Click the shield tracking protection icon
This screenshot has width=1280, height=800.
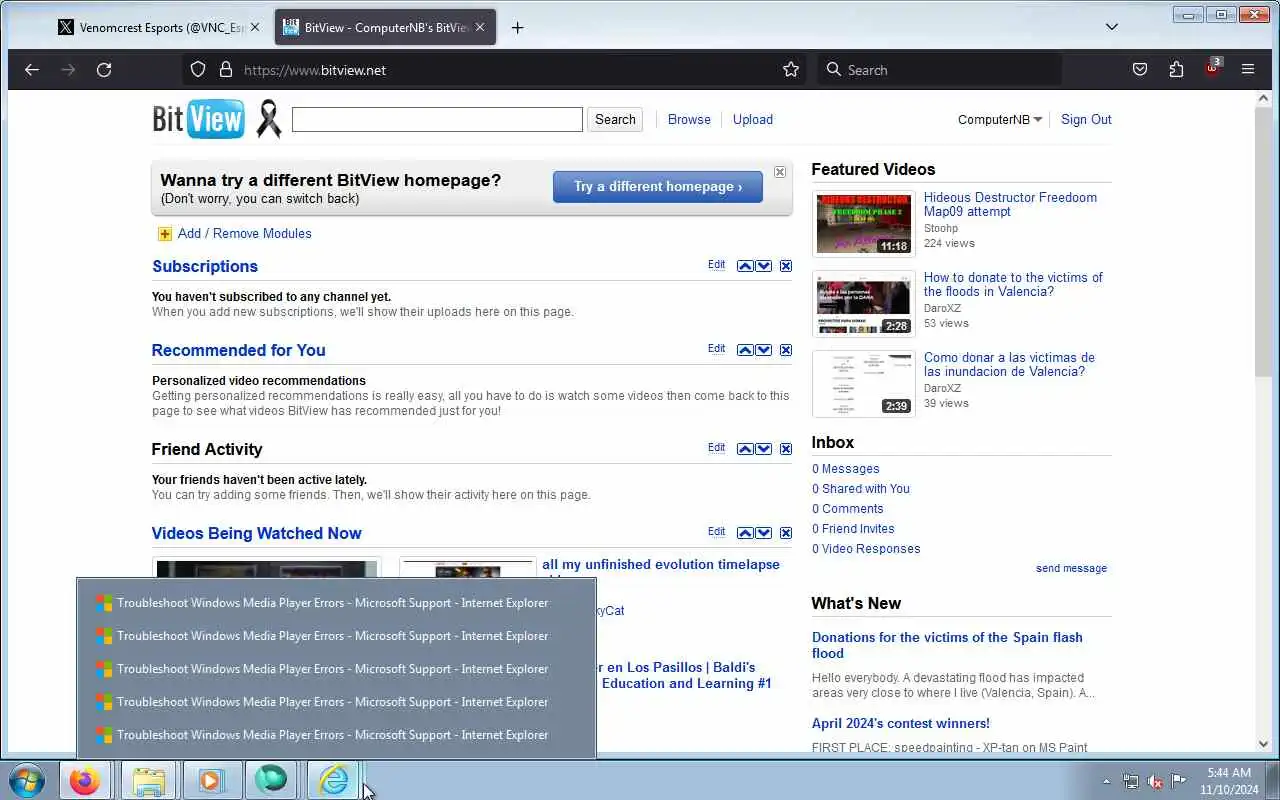click(198, 70)
